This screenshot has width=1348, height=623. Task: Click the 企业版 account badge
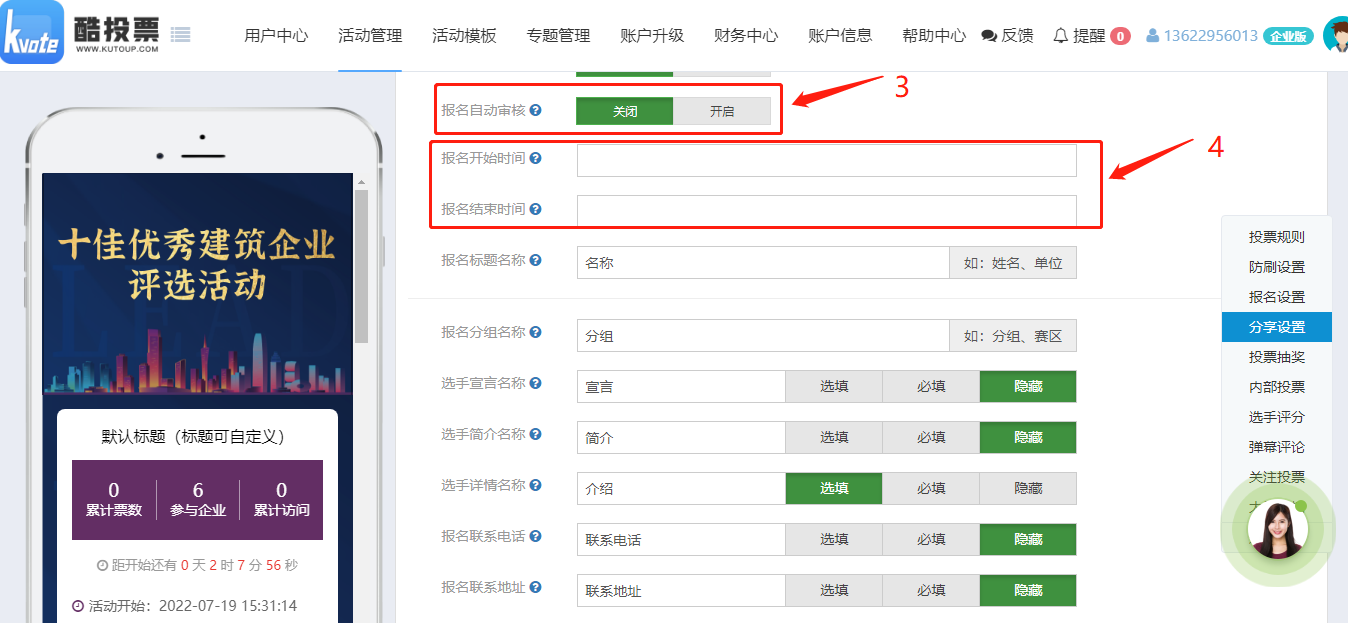[1288, 36]
